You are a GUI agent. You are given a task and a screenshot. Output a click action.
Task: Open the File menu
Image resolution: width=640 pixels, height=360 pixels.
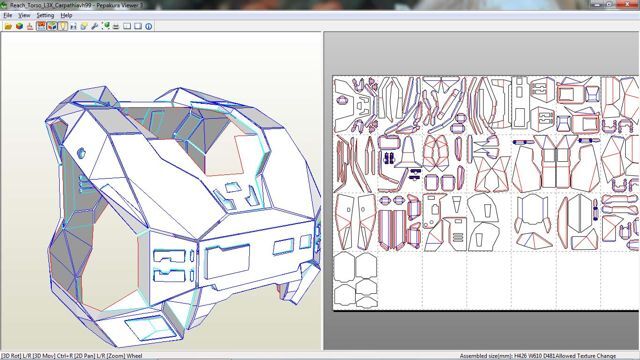[x=7, y=16]
